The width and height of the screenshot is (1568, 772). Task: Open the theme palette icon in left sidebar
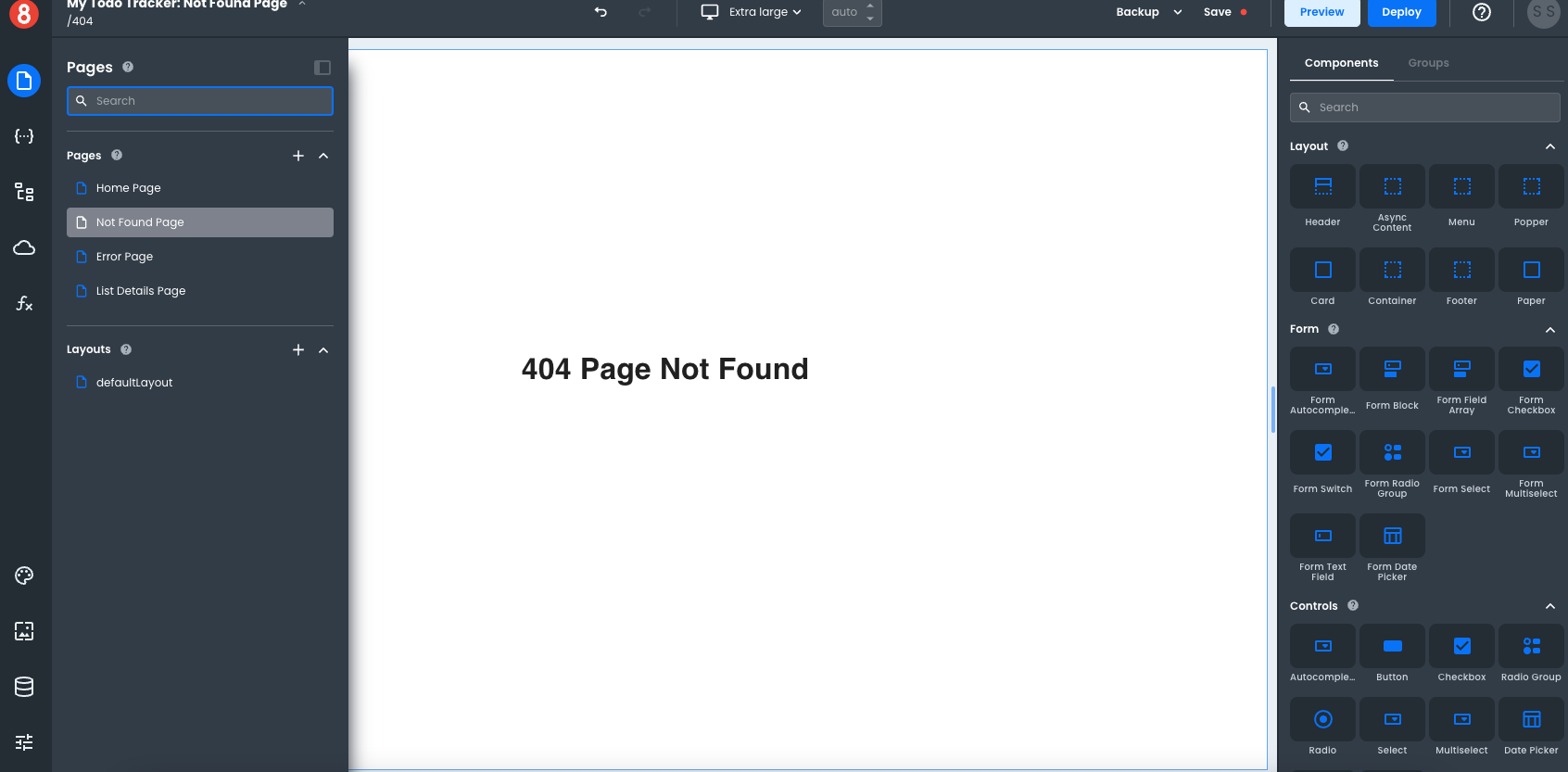coord(24,576)
